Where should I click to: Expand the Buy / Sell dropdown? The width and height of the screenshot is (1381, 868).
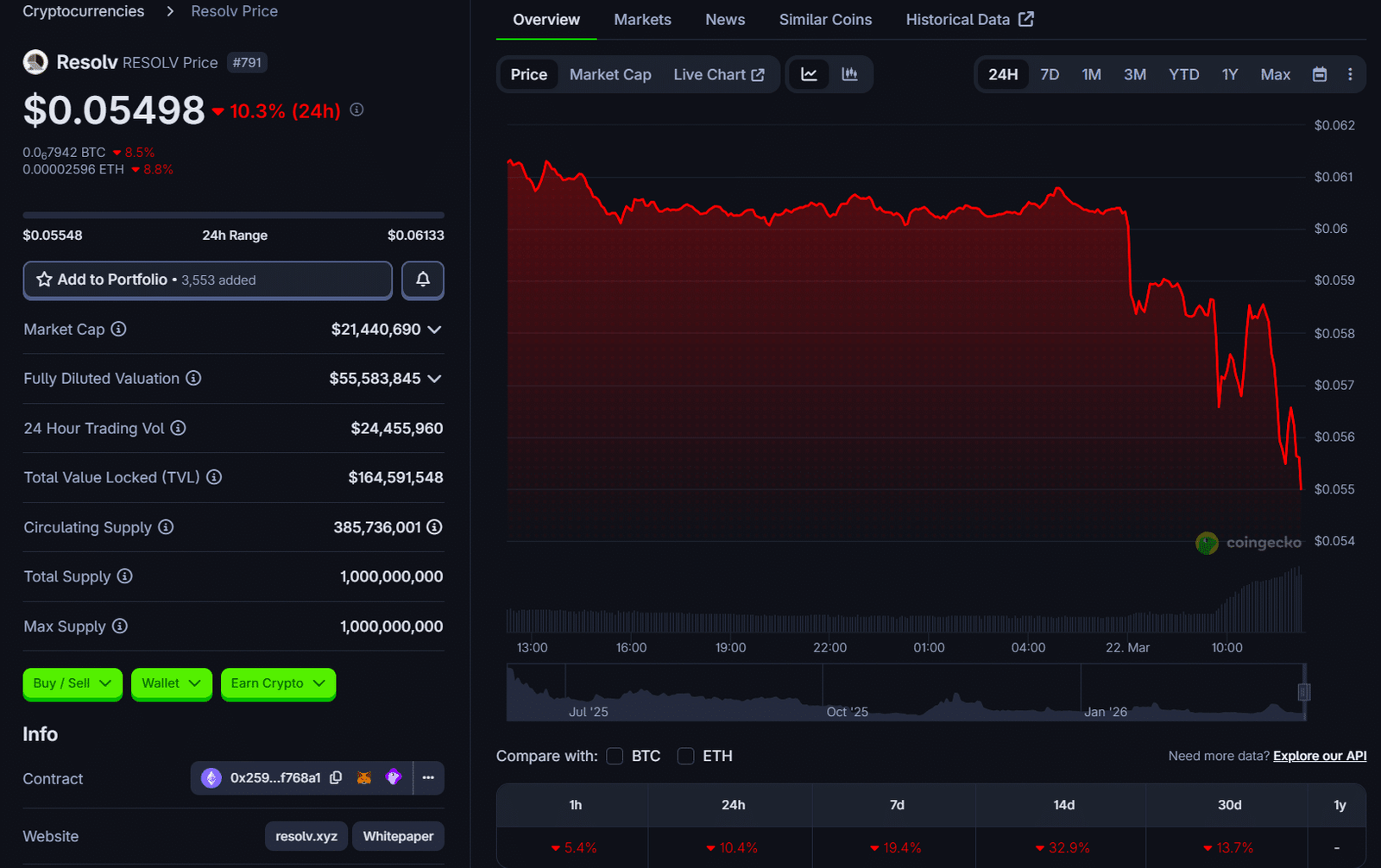pyautogui.click(x=73, y=683)
